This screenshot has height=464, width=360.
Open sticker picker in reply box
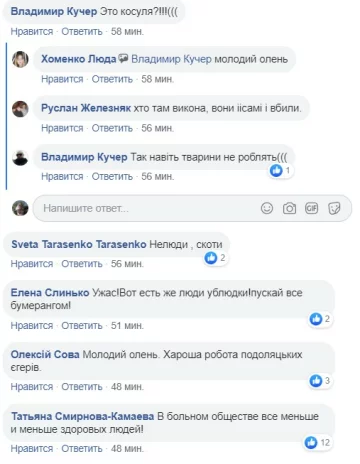tap(334, 209)
